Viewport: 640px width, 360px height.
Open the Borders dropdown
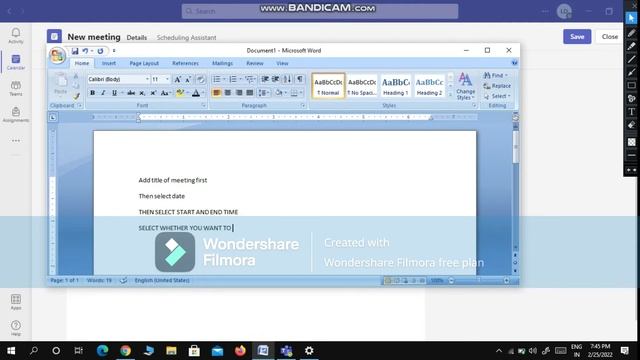(301, 93)
